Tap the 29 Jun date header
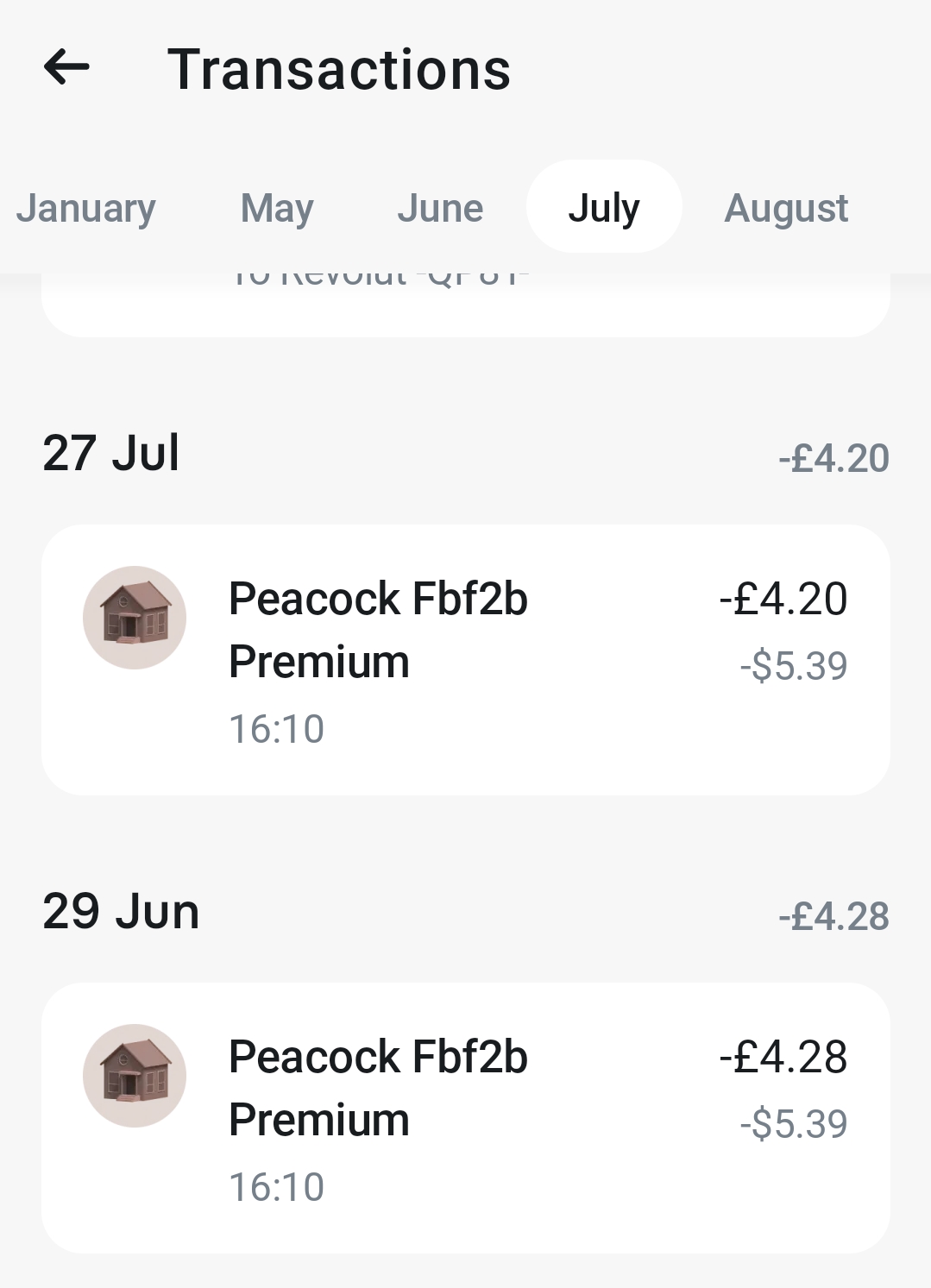This screenshot has width=931, height=1288. (x=121, y=911)
